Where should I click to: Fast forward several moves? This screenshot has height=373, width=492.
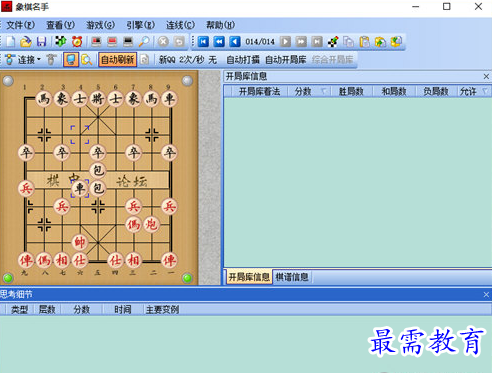(301, 42)
